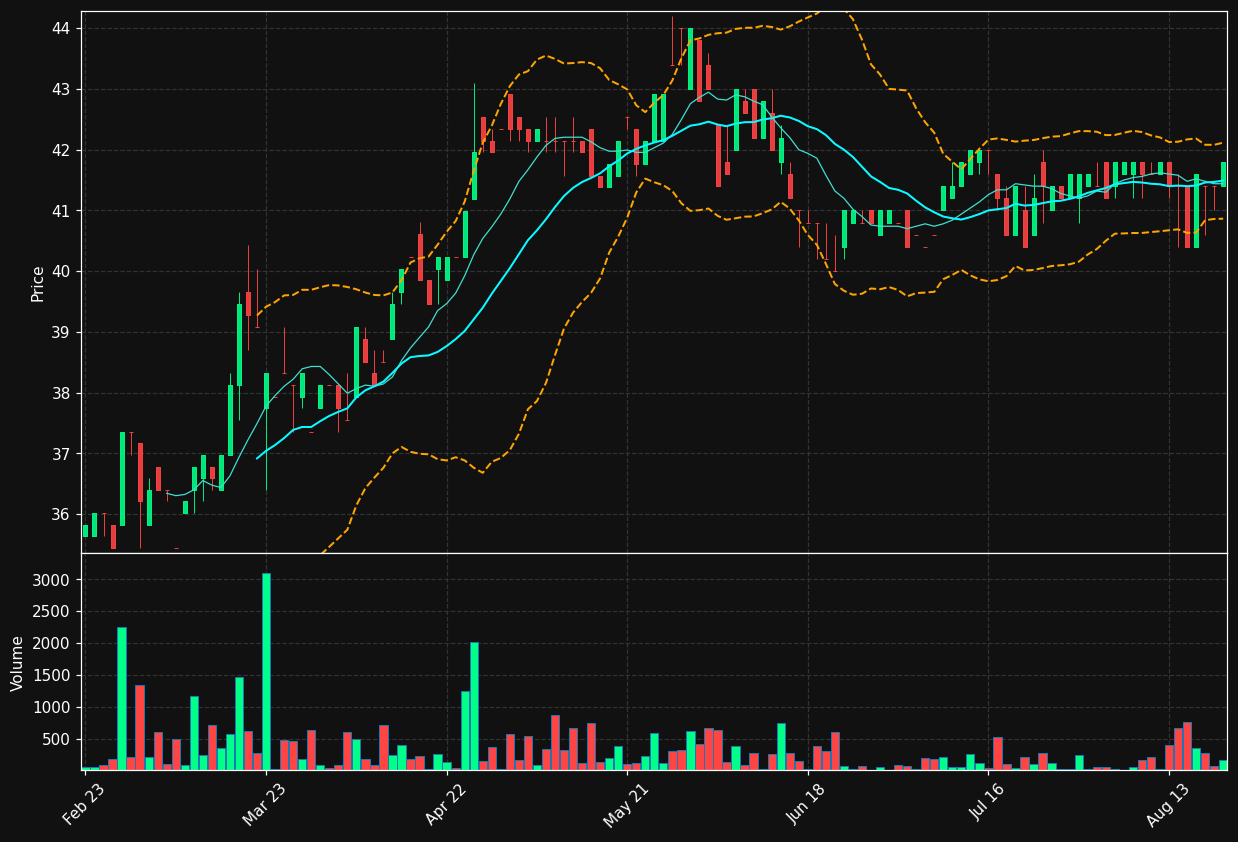Click the 40 price axis label

[x=61, y=272]
